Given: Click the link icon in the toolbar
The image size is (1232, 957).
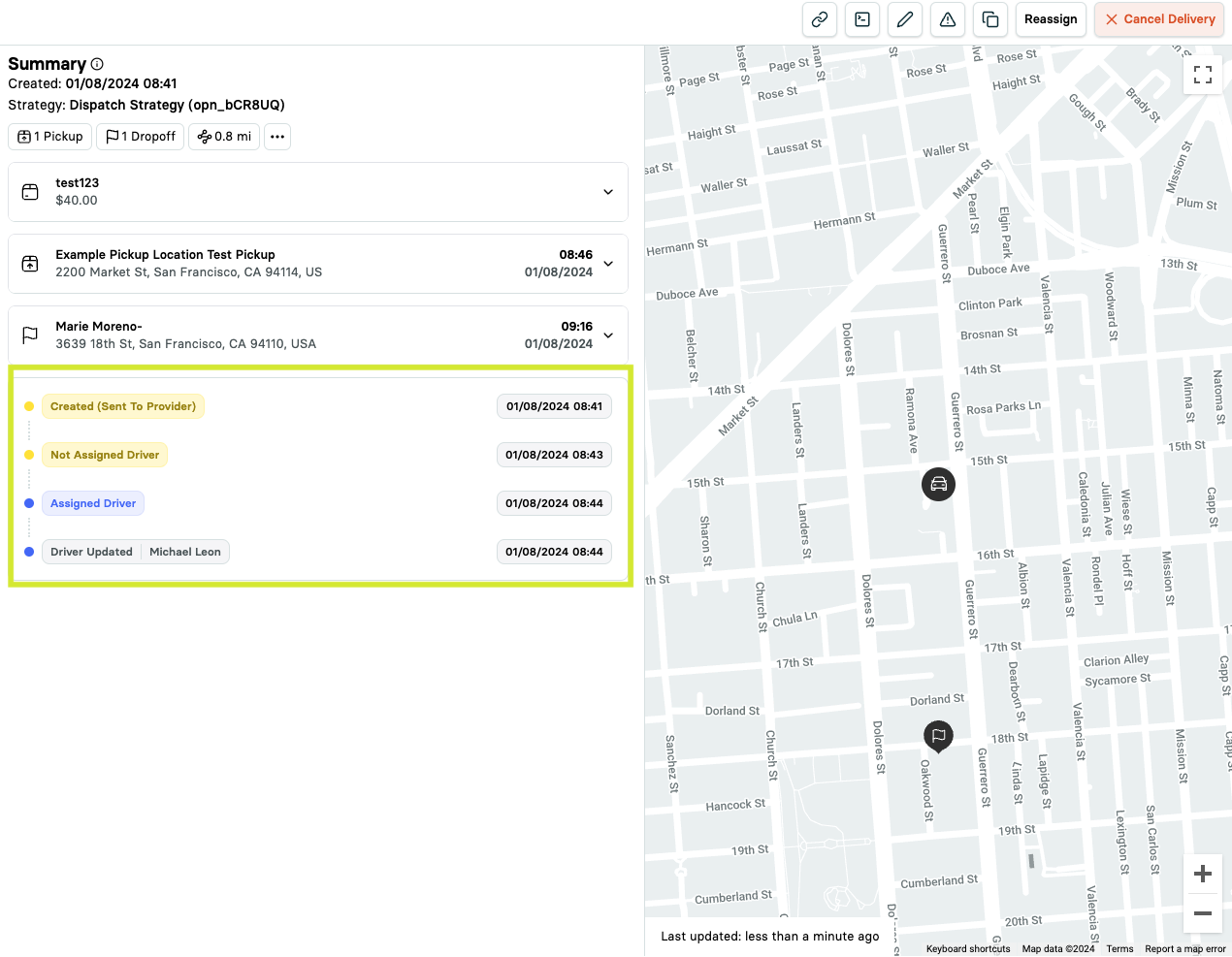Looking at the screenshot, I should (820, 19).
